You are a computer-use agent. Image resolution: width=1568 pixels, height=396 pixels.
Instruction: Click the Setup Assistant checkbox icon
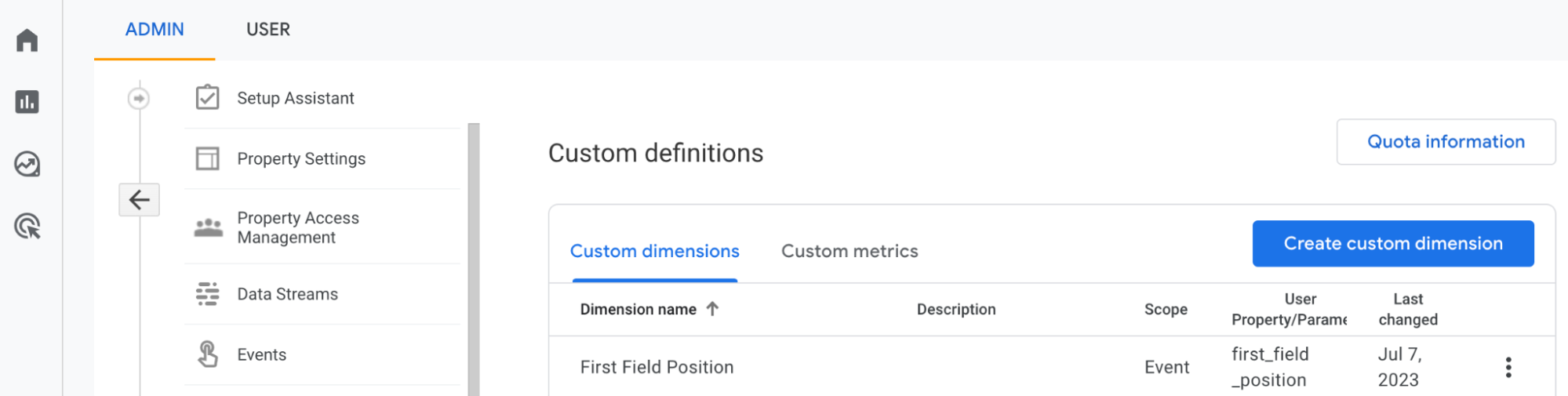(x=207, y=98)
